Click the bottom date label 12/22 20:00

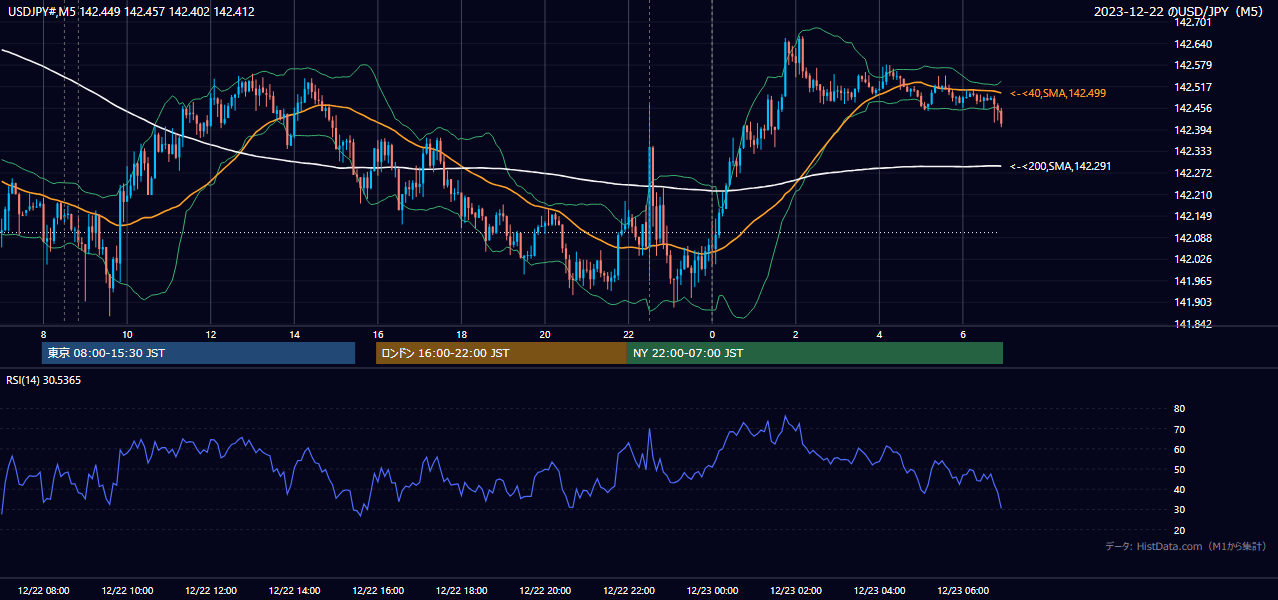pos(545,591)
